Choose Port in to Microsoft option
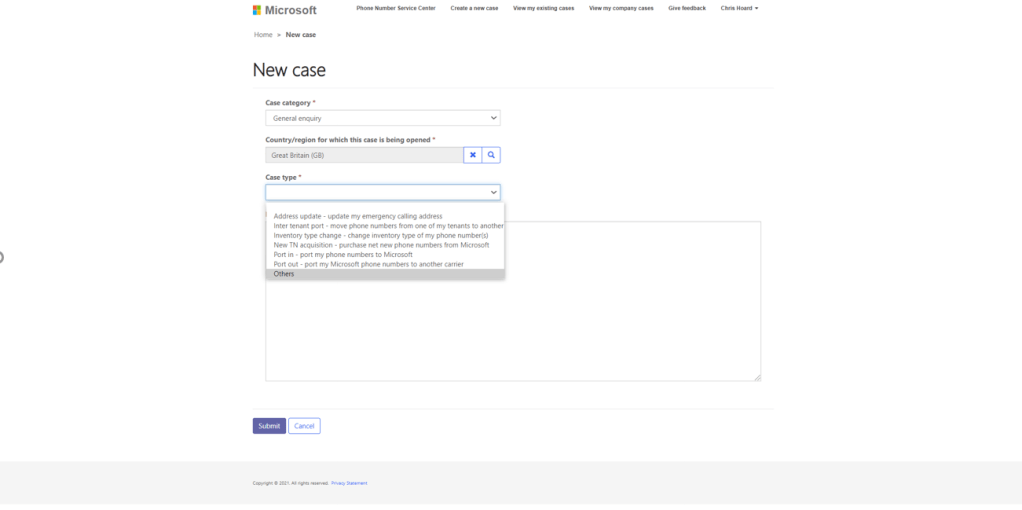The image size is (1022, 510). 342,255
